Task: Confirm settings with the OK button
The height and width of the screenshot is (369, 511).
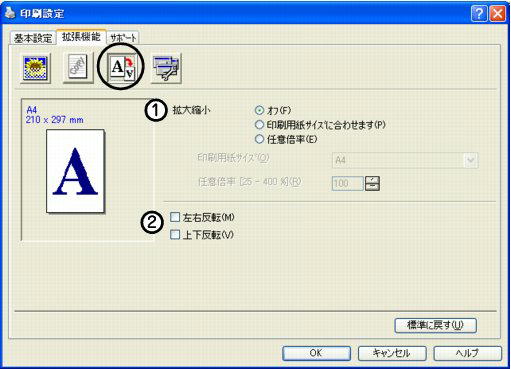Action: pyautogui.click(x=316, y=353)
